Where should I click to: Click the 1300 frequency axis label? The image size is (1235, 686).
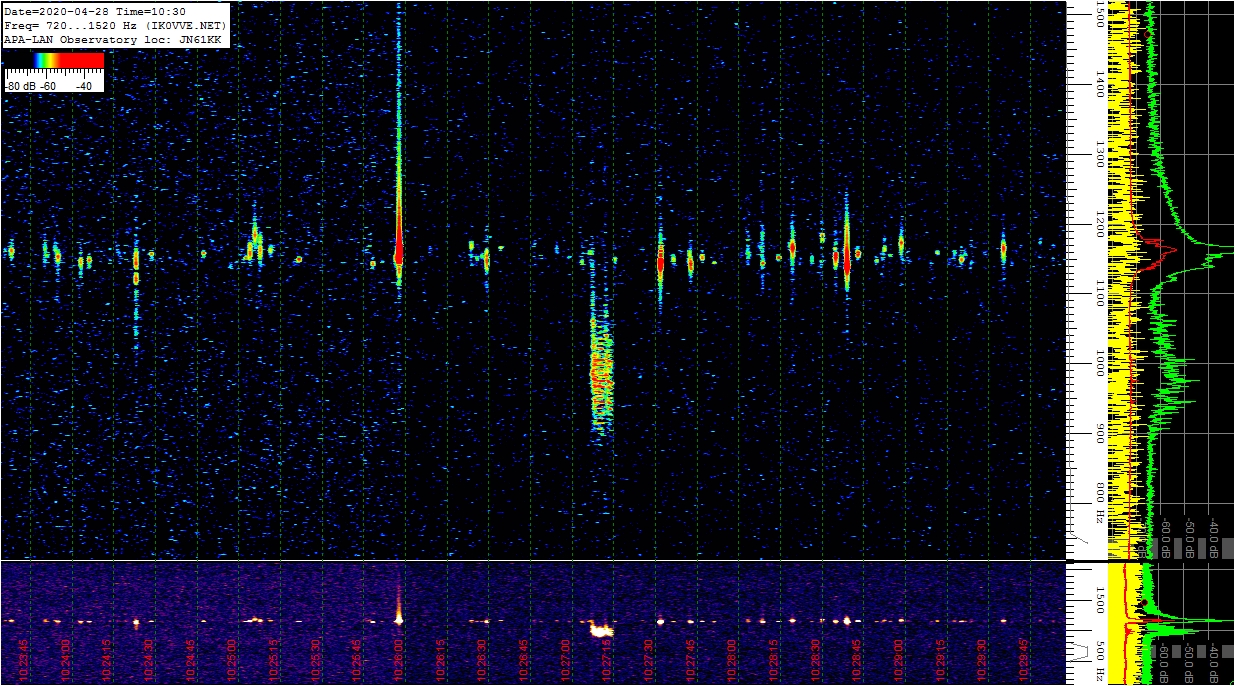(x=1100, y=154)
